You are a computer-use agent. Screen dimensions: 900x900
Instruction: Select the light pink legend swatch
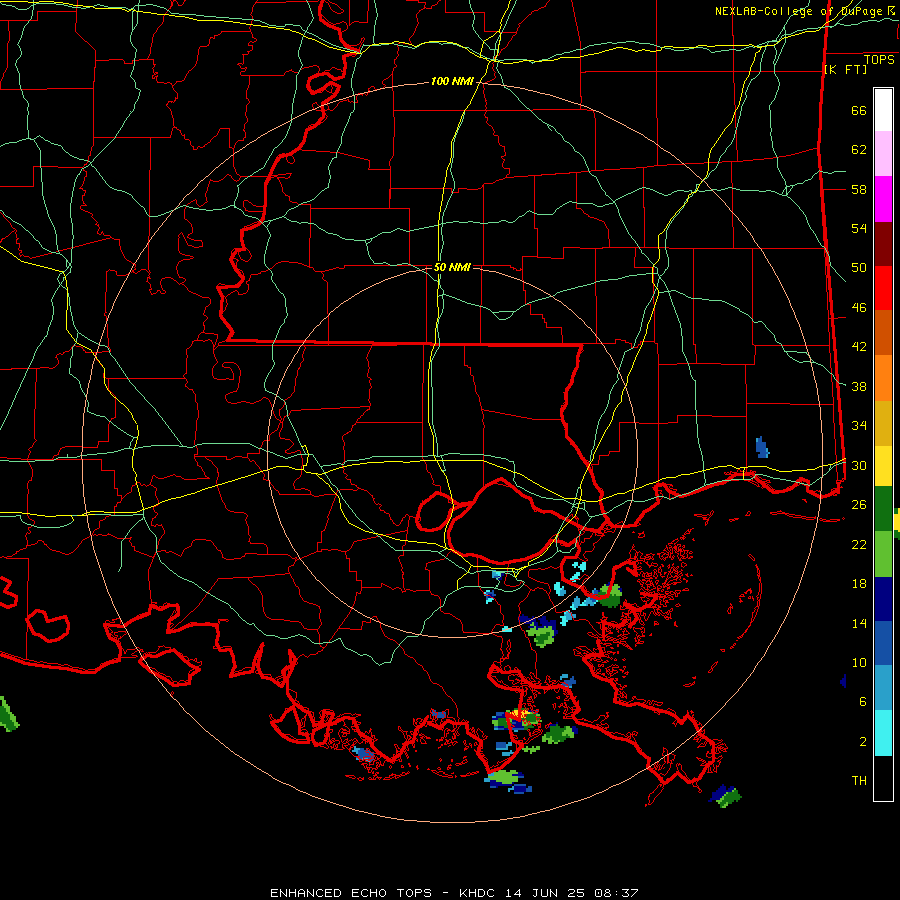883,154
